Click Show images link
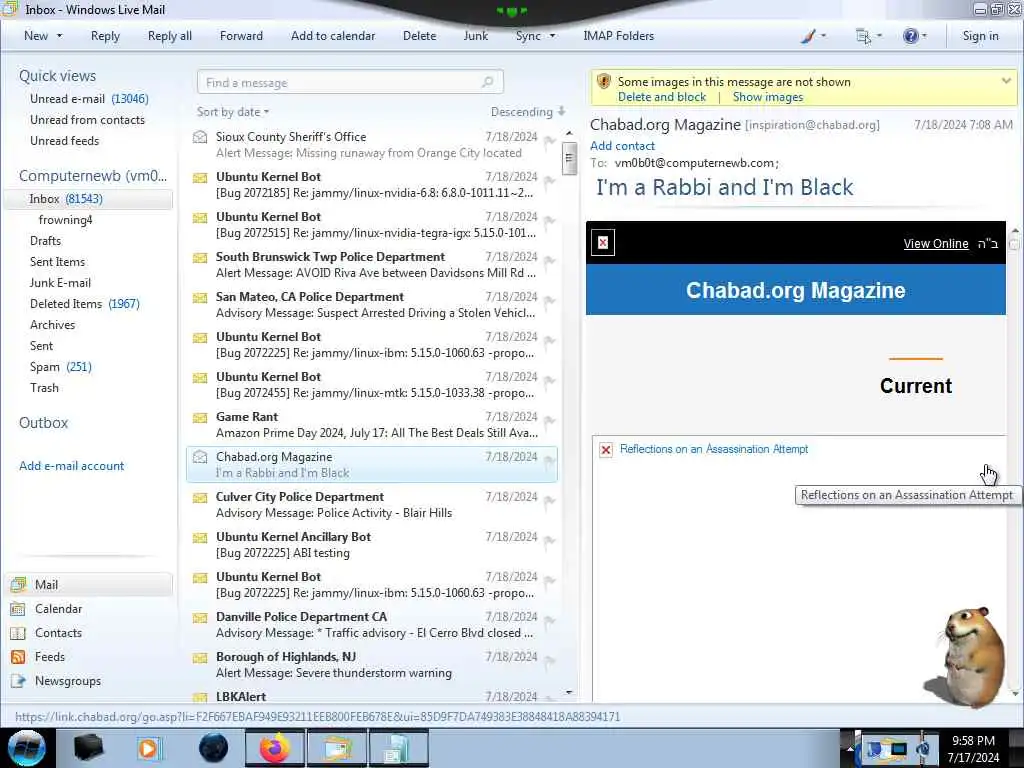The width and height of the screenshot is (1024, 768). [x=767, y=97]
